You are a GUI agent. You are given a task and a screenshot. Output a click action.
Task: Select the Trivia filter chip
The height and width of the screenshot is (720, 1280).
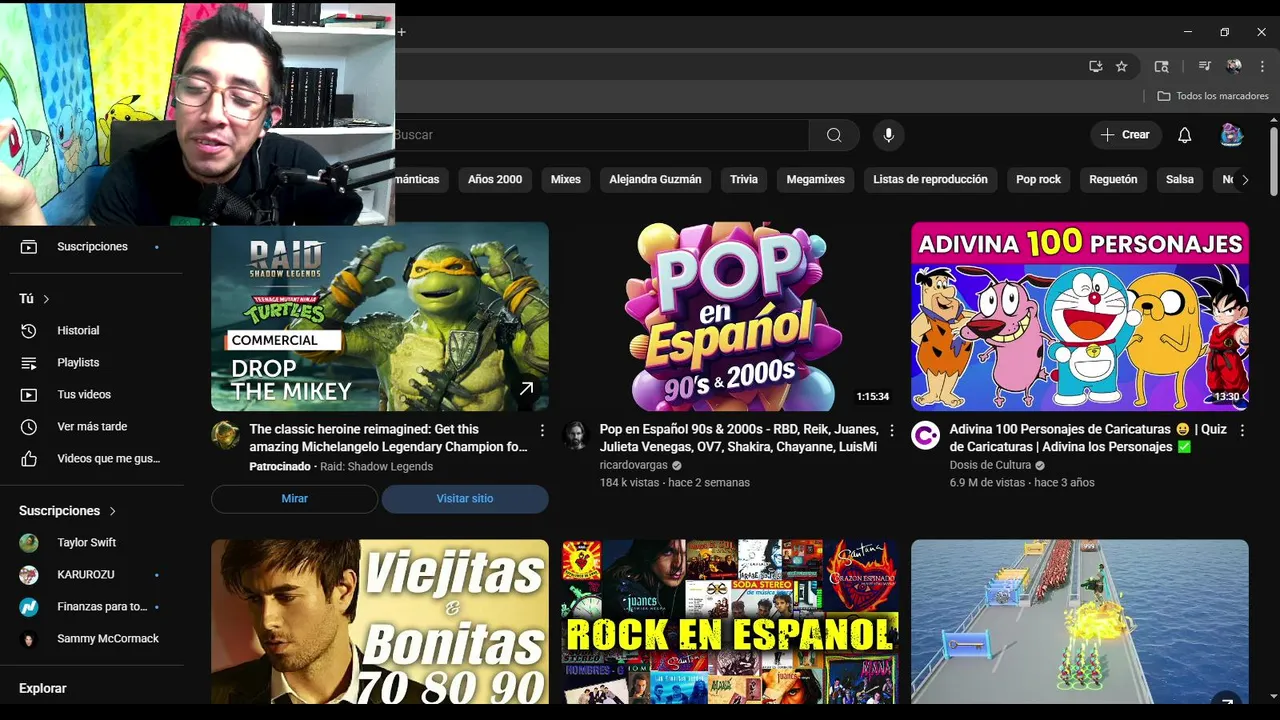coord(744,180)
